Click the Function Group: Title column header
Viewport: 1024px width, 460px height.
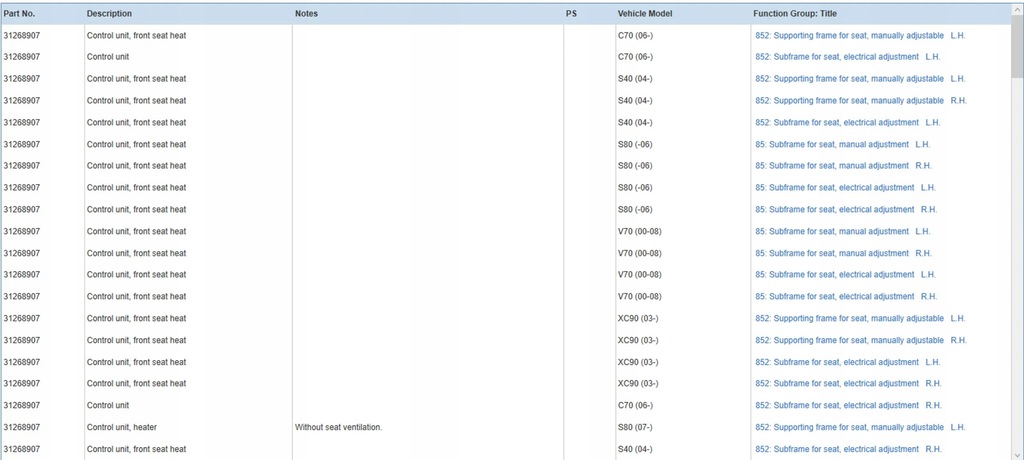click(795, 14)
